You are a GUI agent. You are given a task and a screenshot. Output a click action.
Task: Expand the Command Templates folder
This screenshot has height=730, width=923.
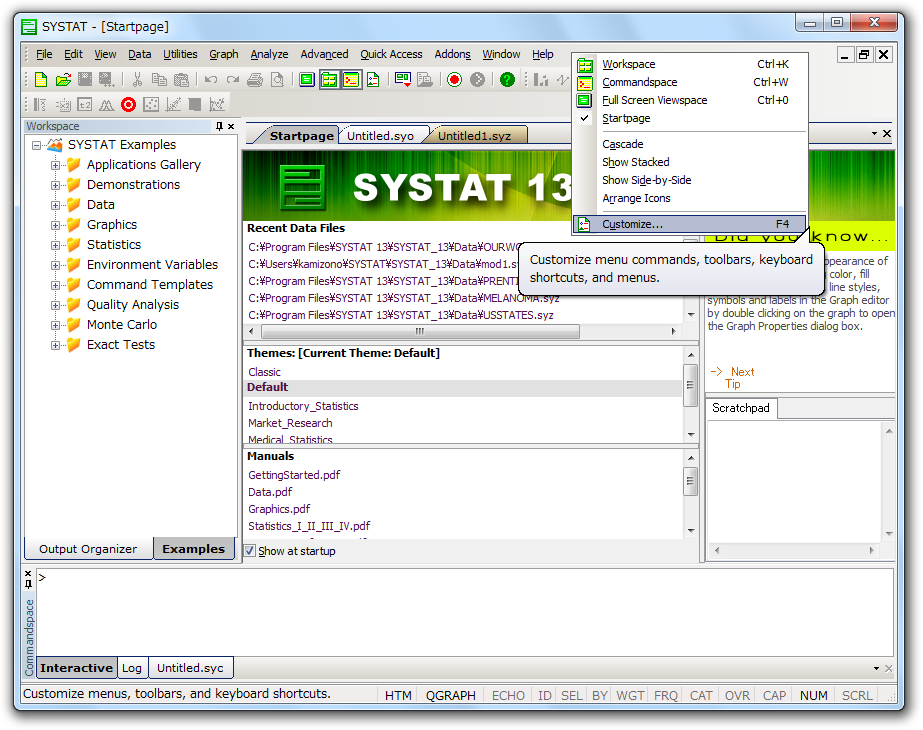click(55, 286)
